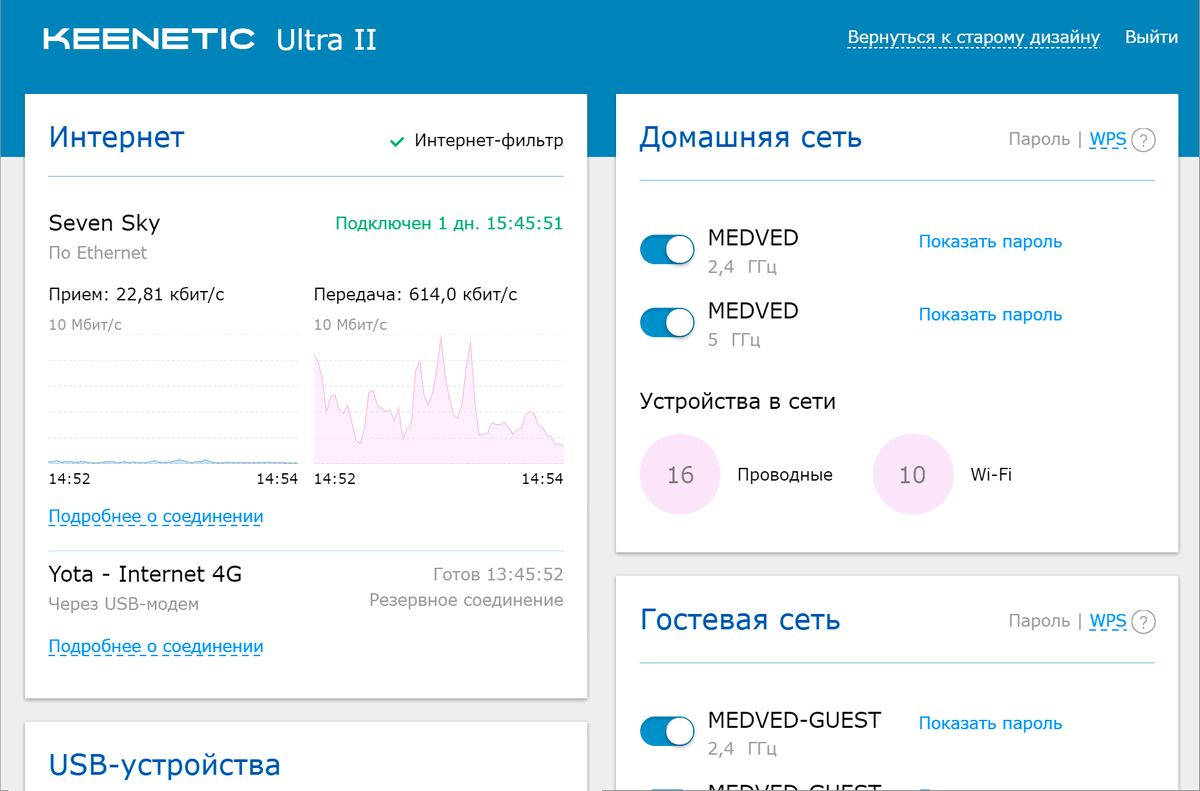Click Прием: 22,81 кбит/с value

[136, 295]
